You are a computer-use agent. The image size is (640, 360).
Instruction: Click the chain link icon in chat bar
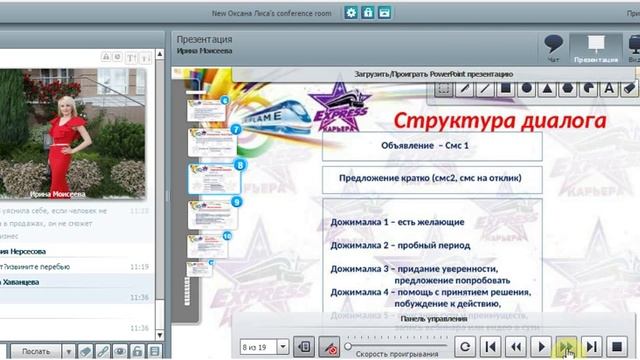103,351
